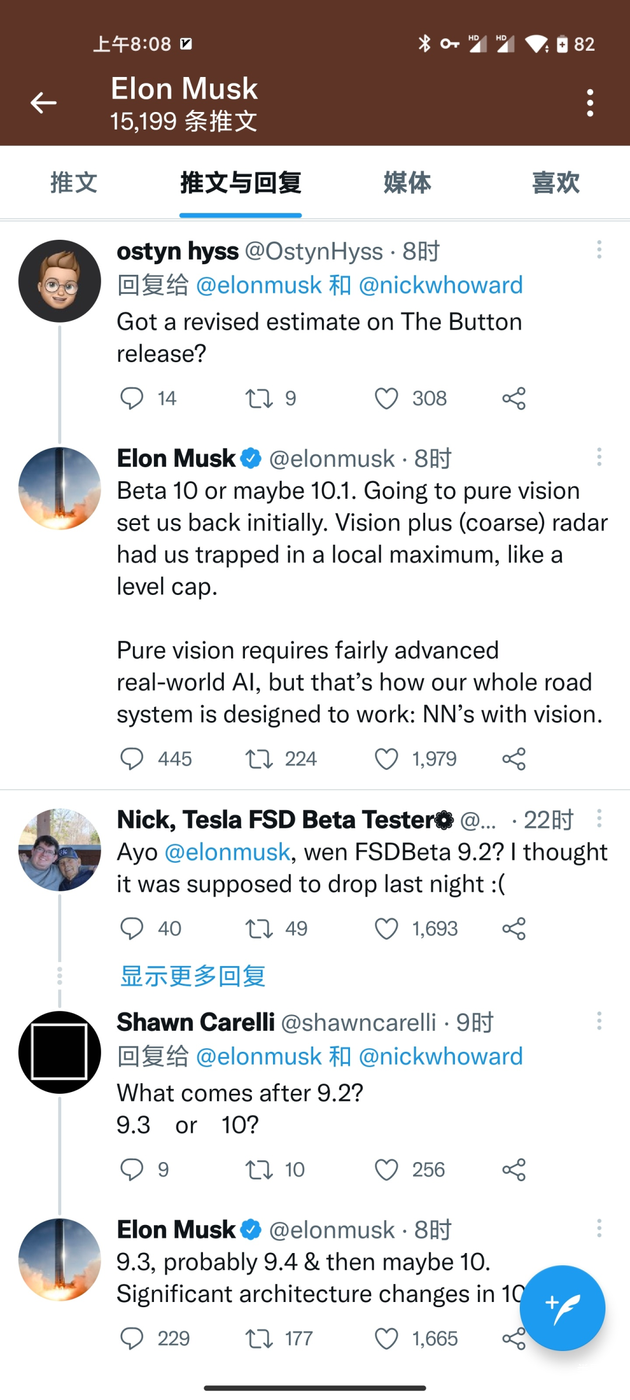The image size is (630, 1400).
Task: Open more options on Nick's tweet
Action: tap(599, 819)
